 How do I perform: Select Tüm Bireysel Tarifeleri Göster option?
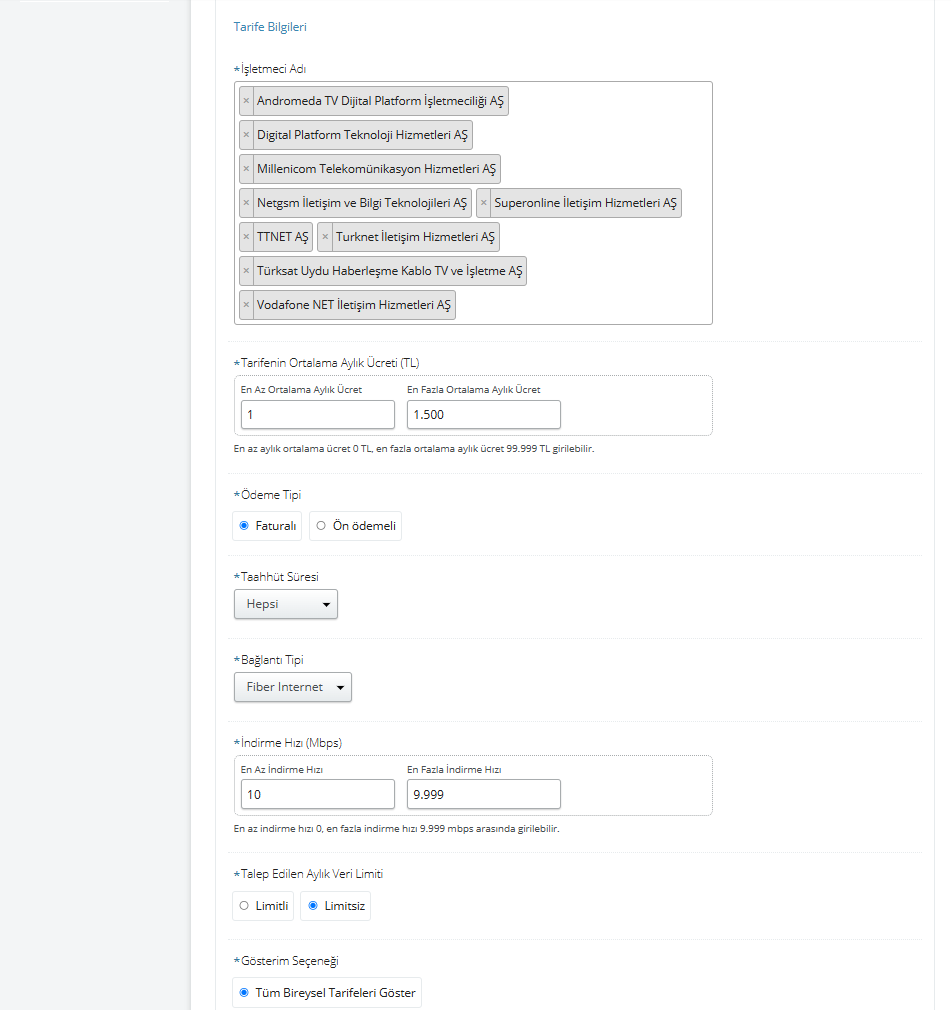244,993
